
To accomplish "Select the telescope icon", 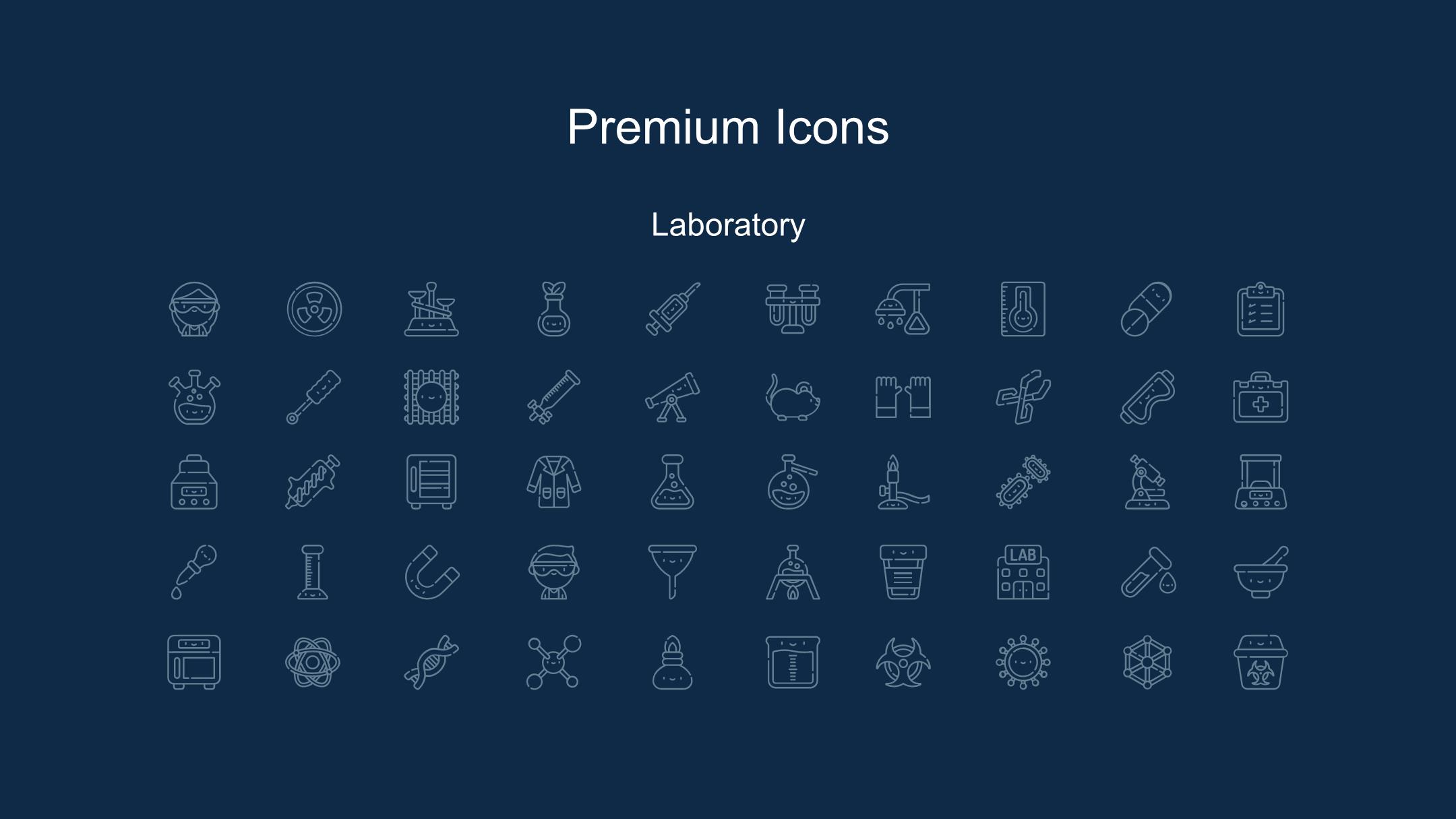I will tap(673, 397).
